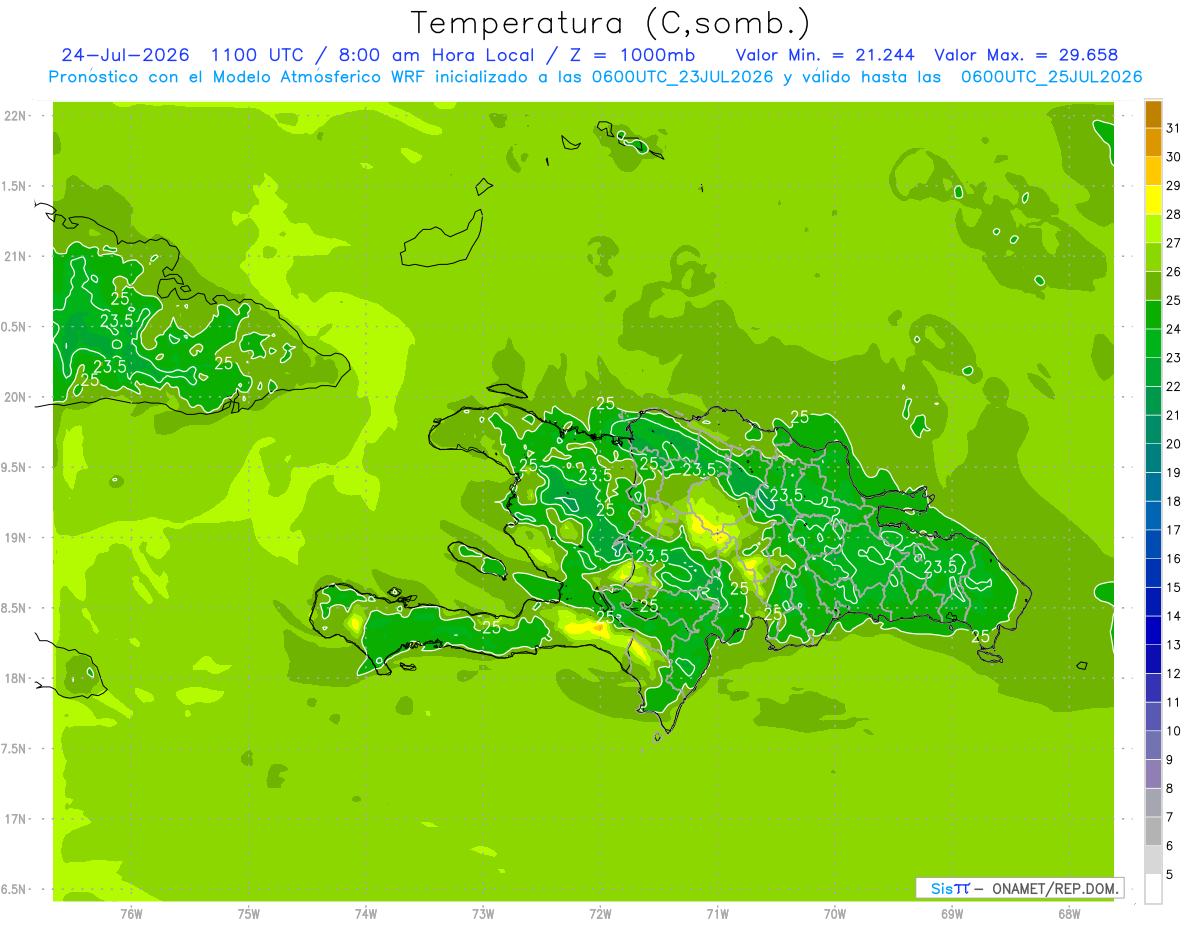Click the color scale label "27"

point(1174,243)
